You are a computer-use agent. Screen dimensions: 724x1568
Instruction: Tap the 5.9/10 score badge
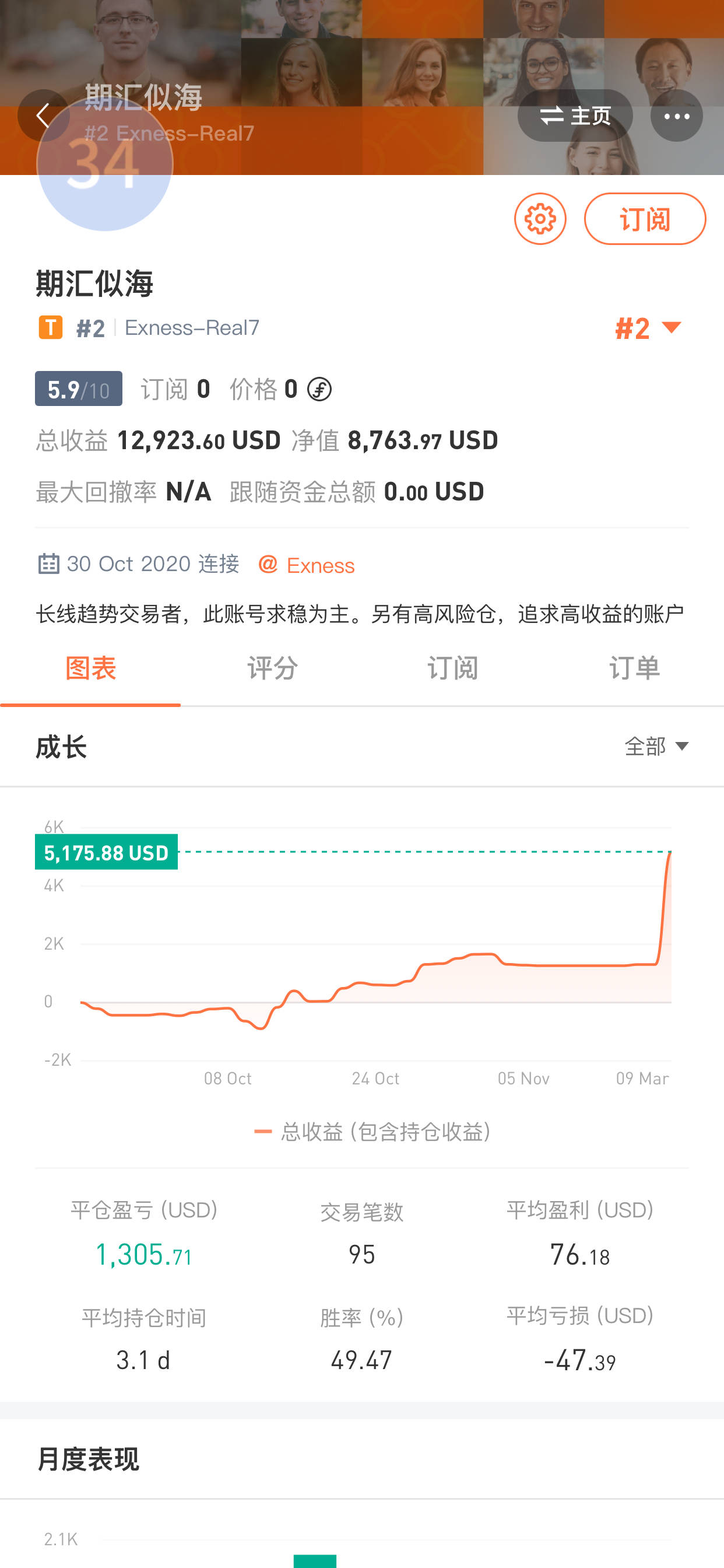pos(79,389)
